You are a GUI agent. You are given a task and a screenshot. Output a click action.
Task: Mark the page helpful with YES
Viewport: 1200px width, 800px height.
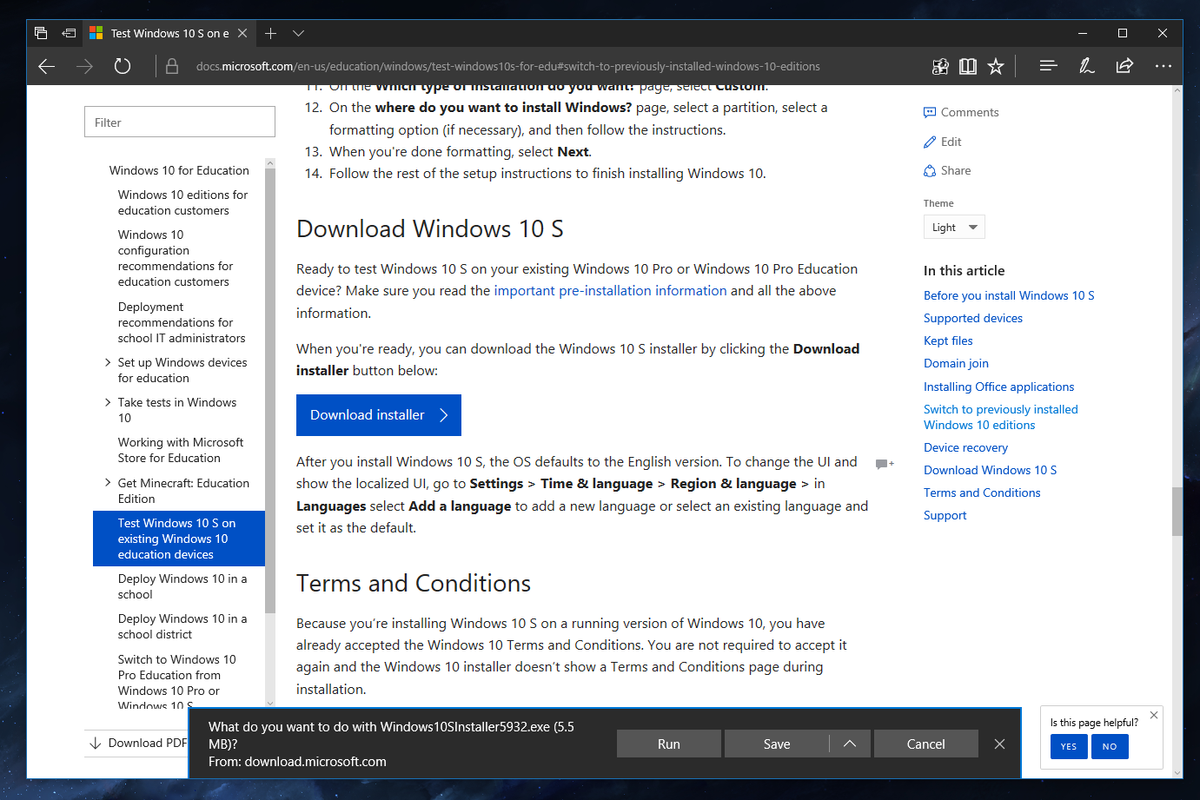1068,746
